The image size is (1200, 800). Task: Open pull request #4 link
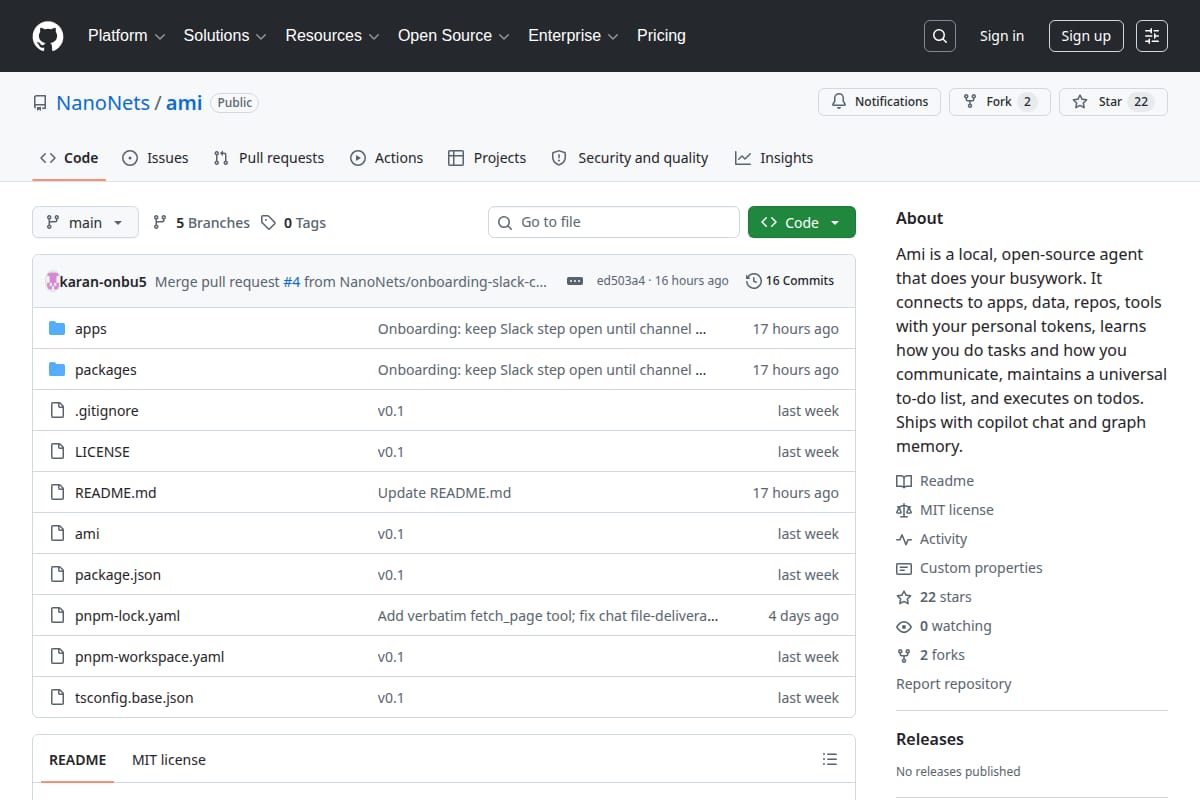coord(292,281)
